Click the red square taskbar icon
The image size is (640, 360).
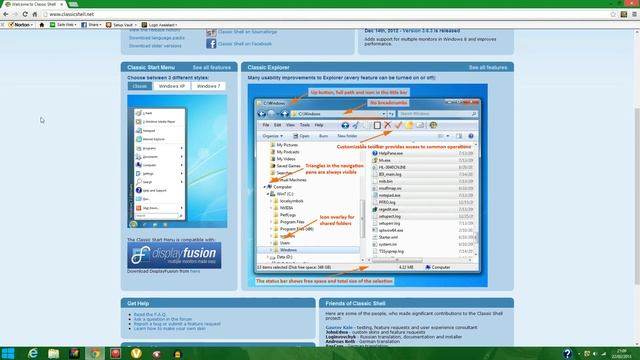[116, 353]
